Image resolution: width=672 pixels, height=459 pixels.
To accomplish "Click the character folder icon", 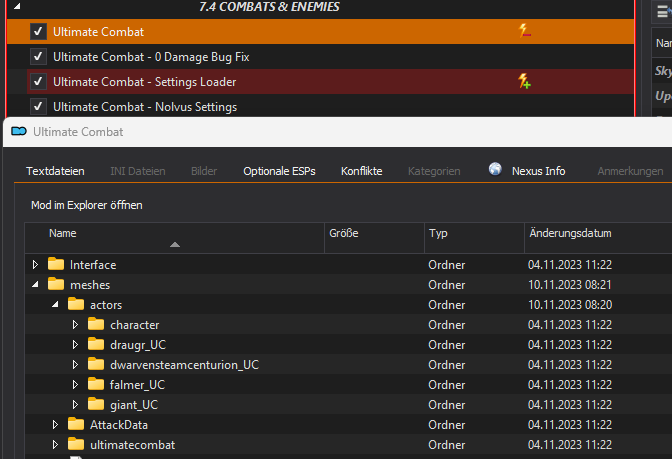I will (96, 324).
